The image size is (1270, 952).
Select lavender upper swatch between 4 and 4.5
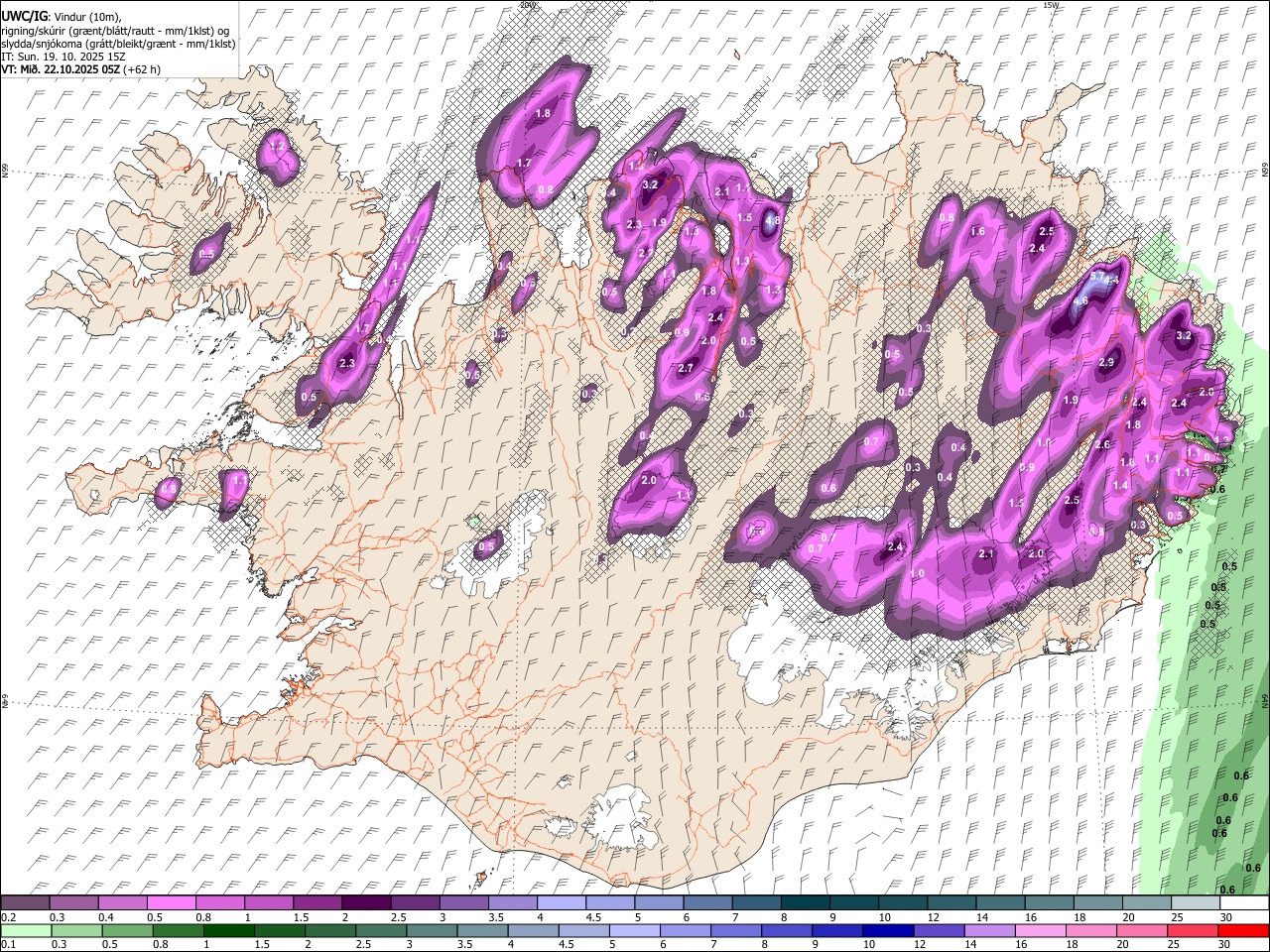click(562, 902)
